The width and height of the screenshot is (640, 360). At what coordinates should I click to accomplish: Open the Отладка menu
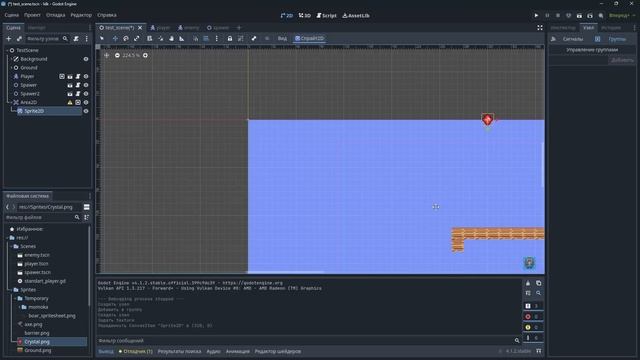point(56,15)
